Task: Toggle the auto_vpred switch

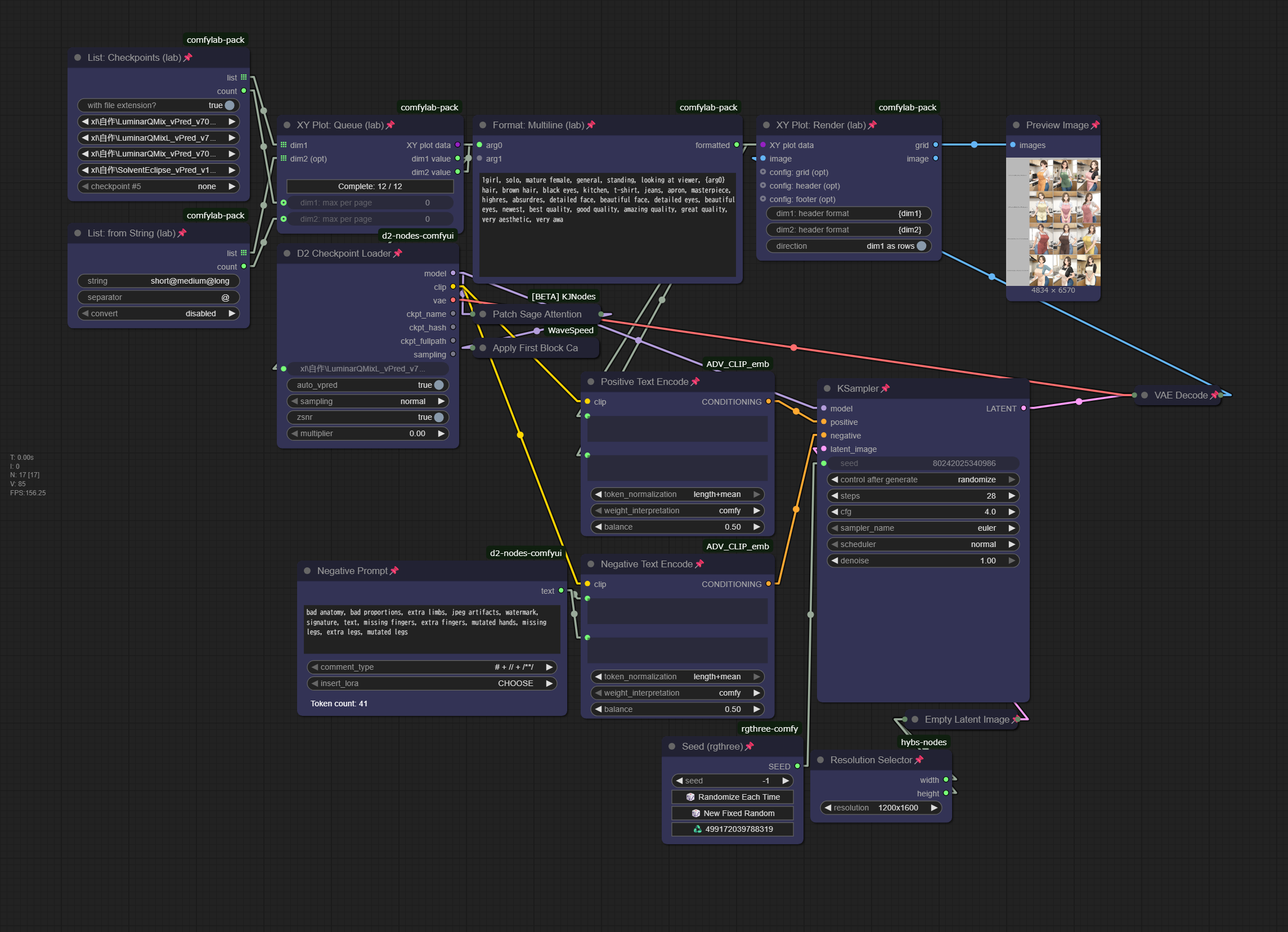Action: (438, 385)
